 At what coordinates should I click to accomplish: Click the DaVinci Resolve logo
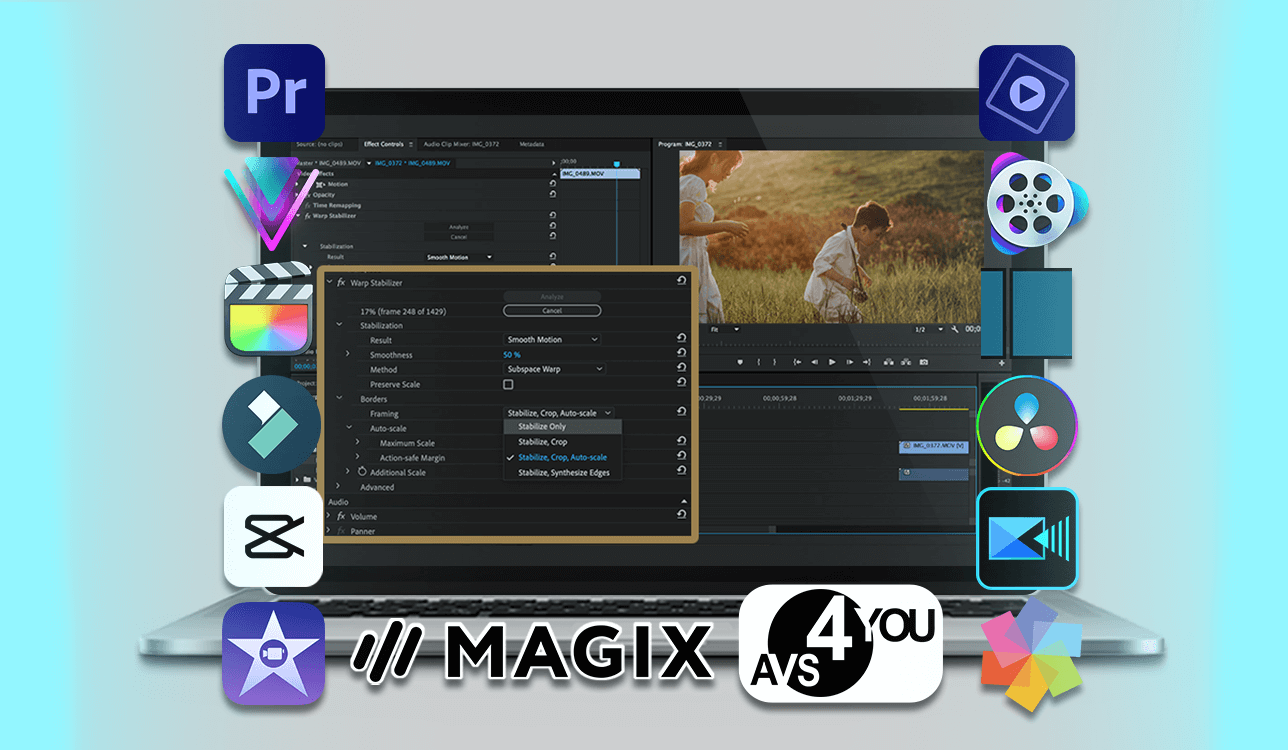click(x=1026, y=426)
